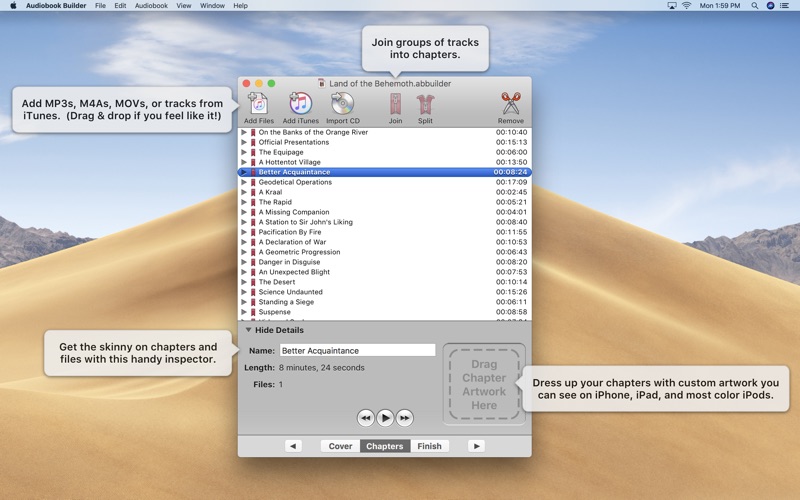The height and width of the screenshot is (500, 800).
Task: Switch to the Finish tab
Action: click(430, 446)
